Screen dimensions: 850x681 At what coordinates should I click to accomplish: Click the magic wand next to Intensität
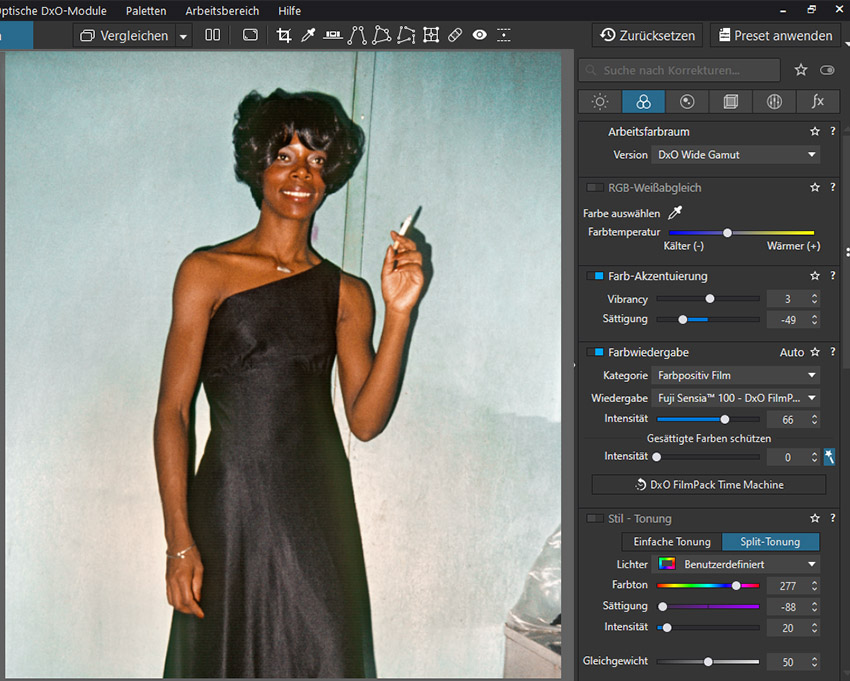click(829, 457)
